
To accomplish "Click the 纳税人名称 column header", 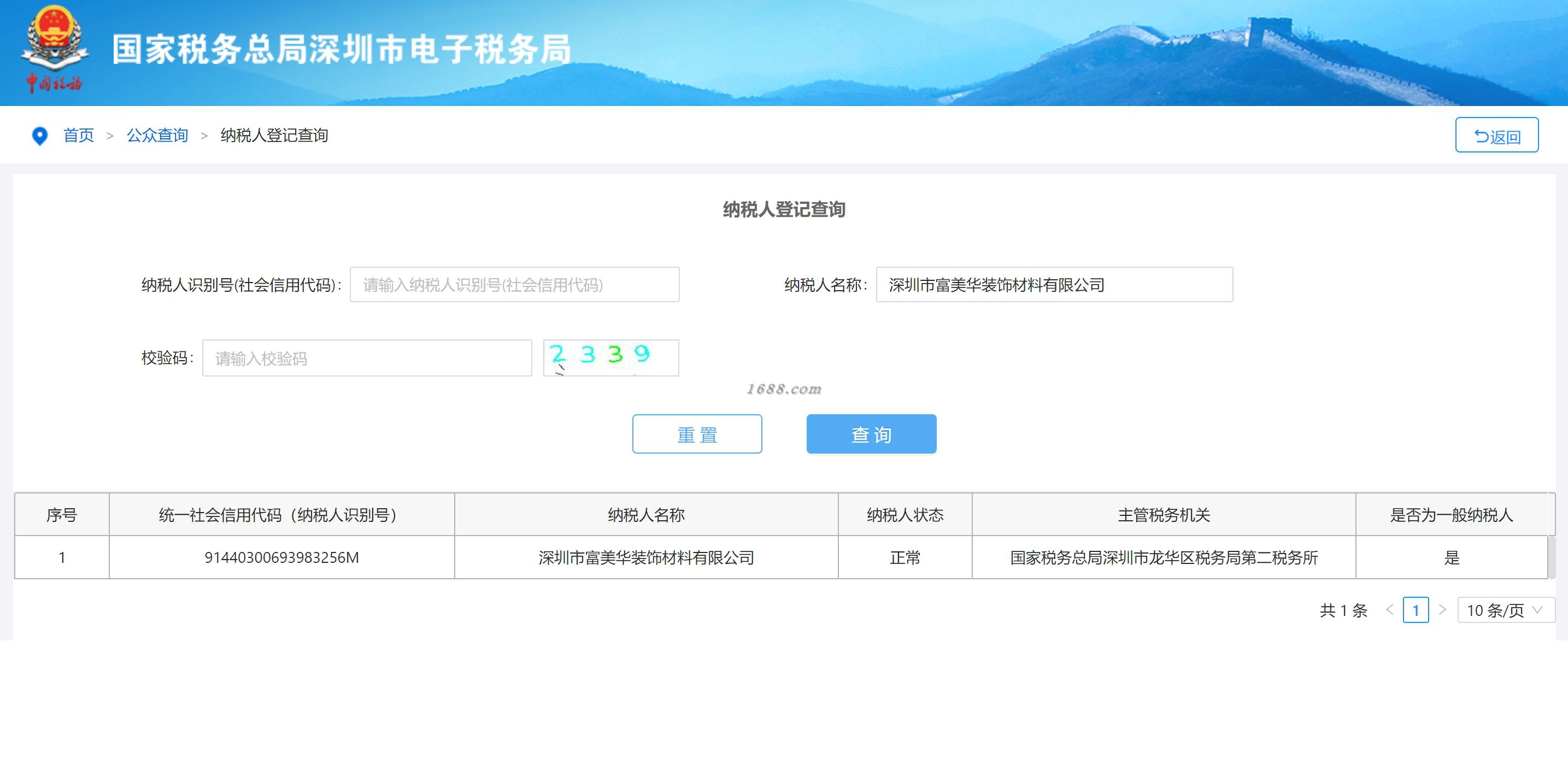I will coord(646,515).
